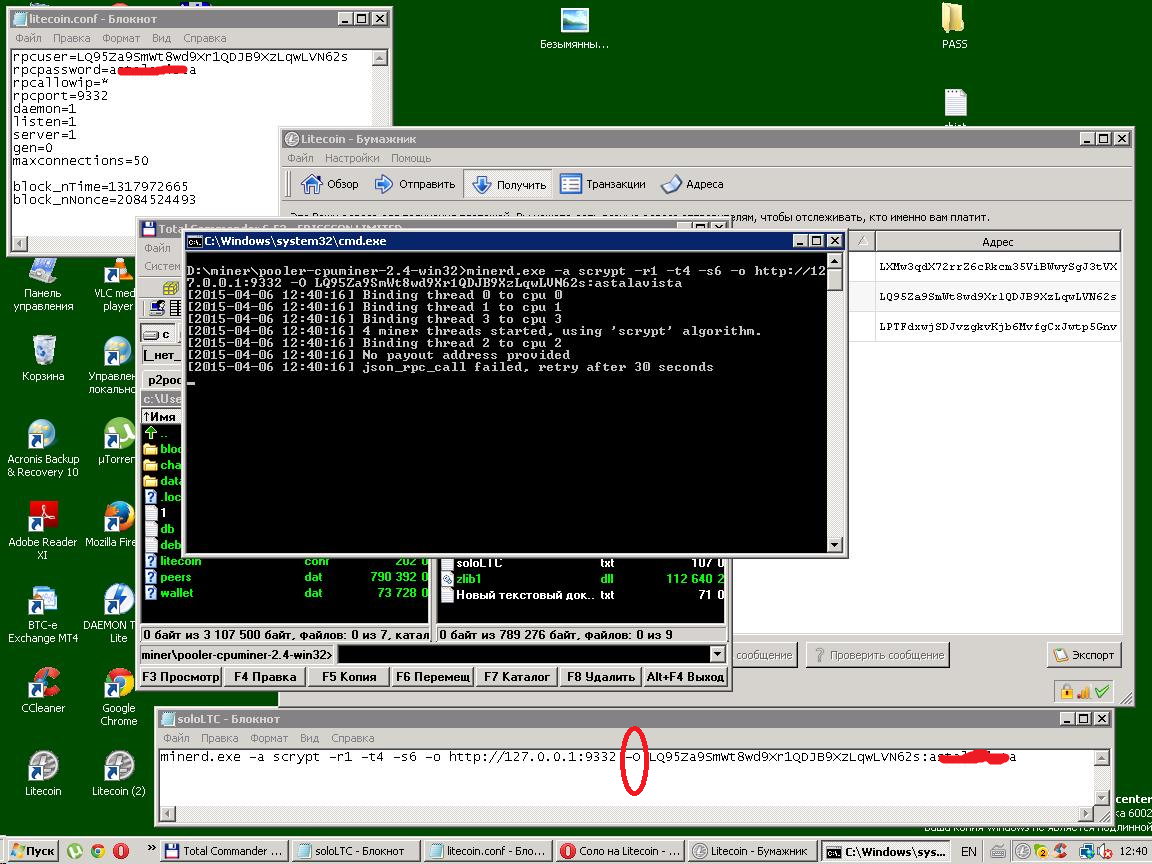Switch input language via the EN indicator
The height and width of the screenshot is (864, 1152).
(x=968, y=851)
